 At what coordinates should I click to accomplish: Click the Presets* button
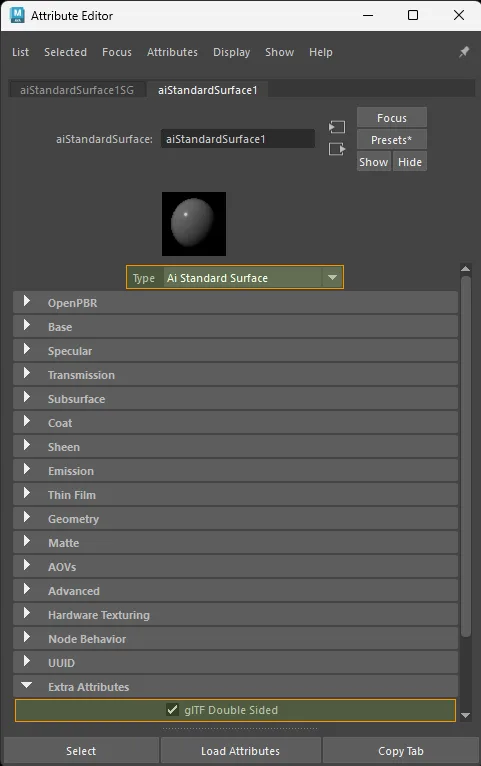click(392, 140)
